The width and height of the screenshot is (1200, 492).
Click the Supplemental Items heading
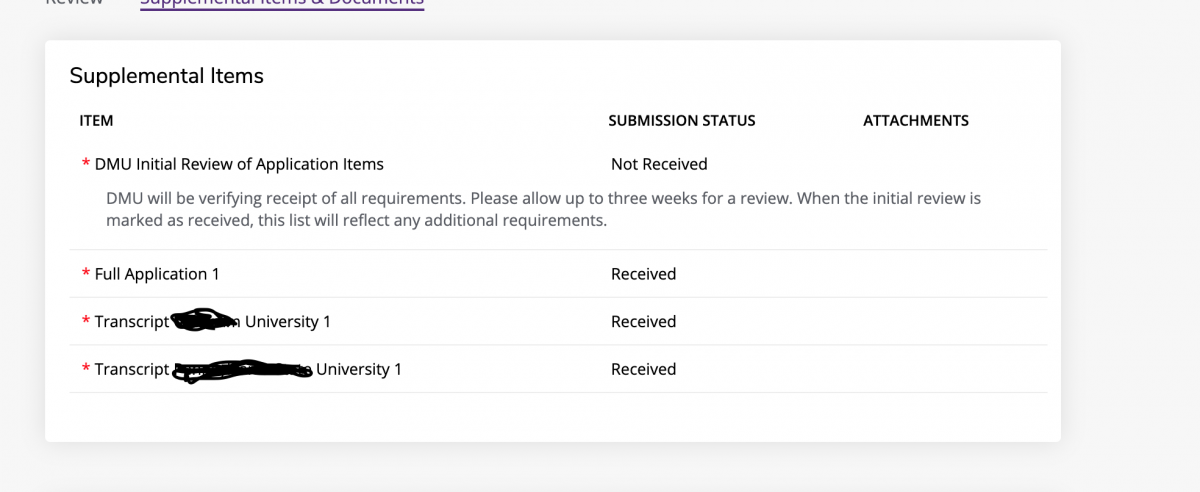pos(166,76)
